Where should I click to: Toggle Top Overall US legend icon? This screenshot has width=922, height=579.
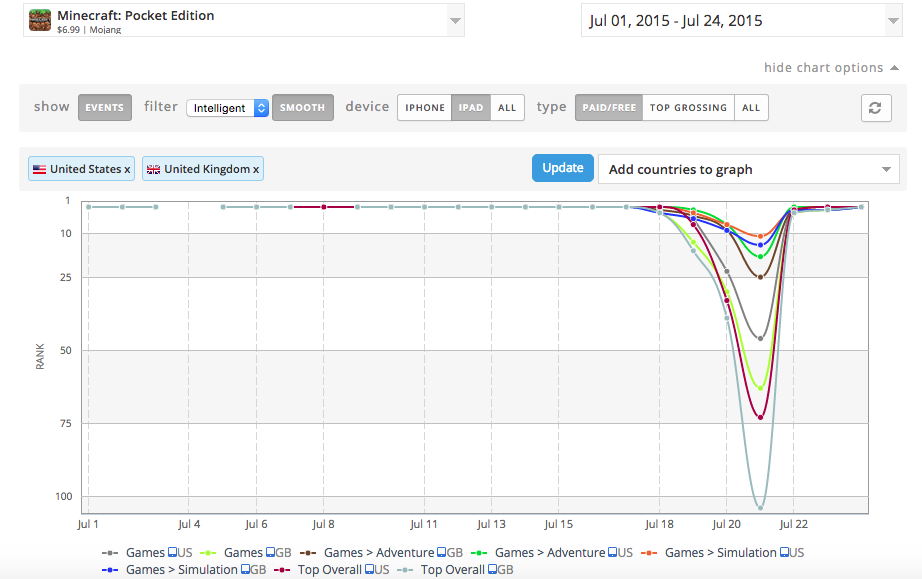click(x=283, y=570)
